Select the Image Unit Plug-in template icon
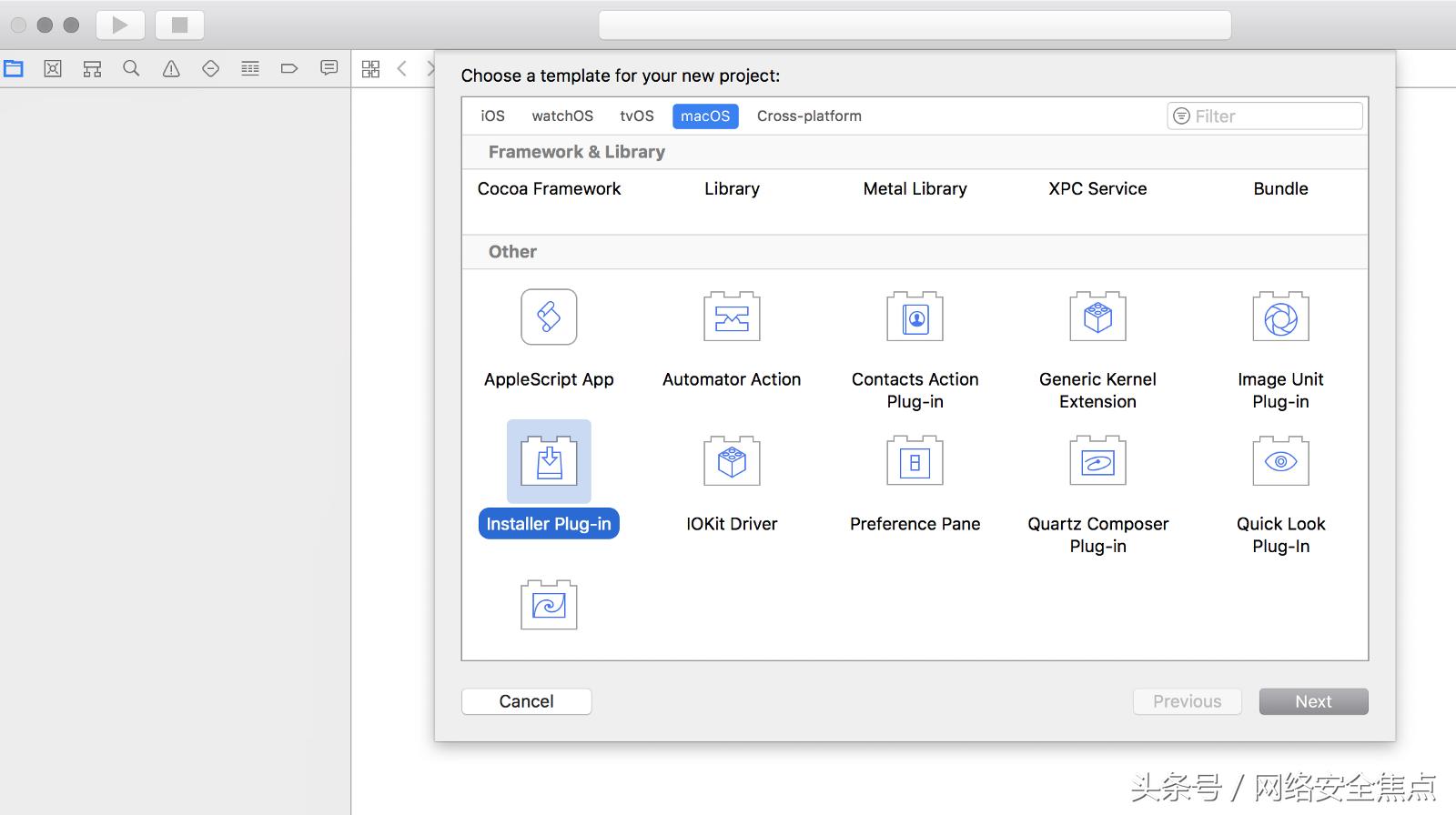The height and width of the screenshot is (815, 1456). click(1281, 317)
